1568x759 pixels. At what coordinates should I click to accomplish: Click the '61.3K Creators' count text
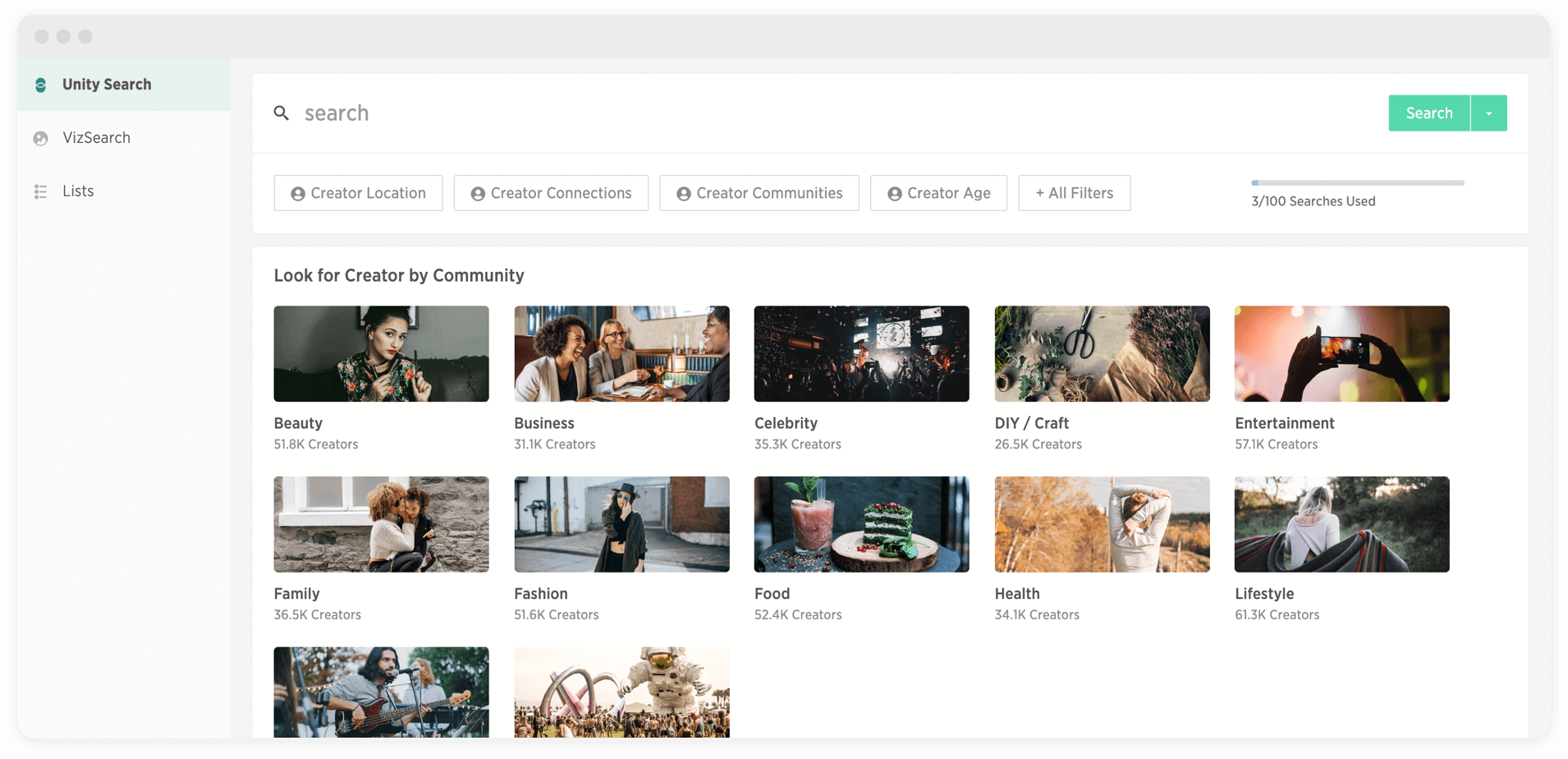1277,615
